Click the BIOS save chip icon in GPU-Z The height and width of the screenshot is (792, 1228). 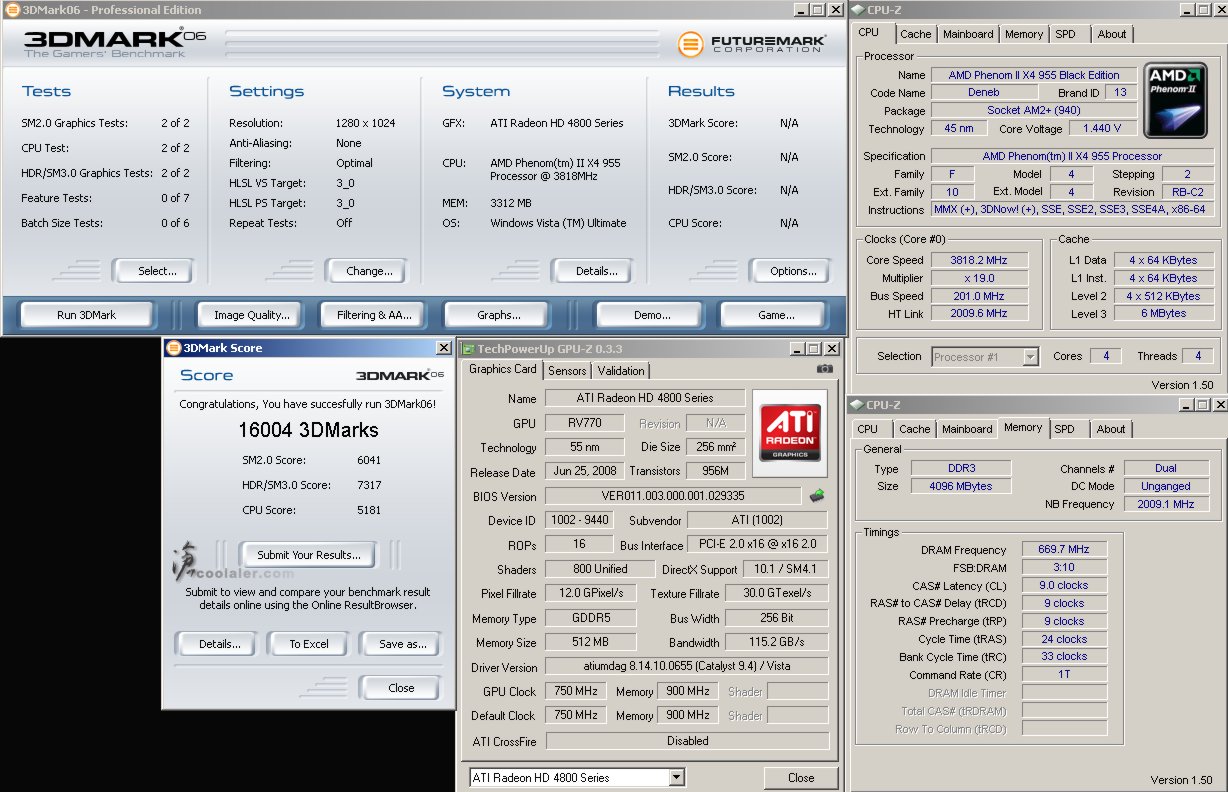coord(817,495)
